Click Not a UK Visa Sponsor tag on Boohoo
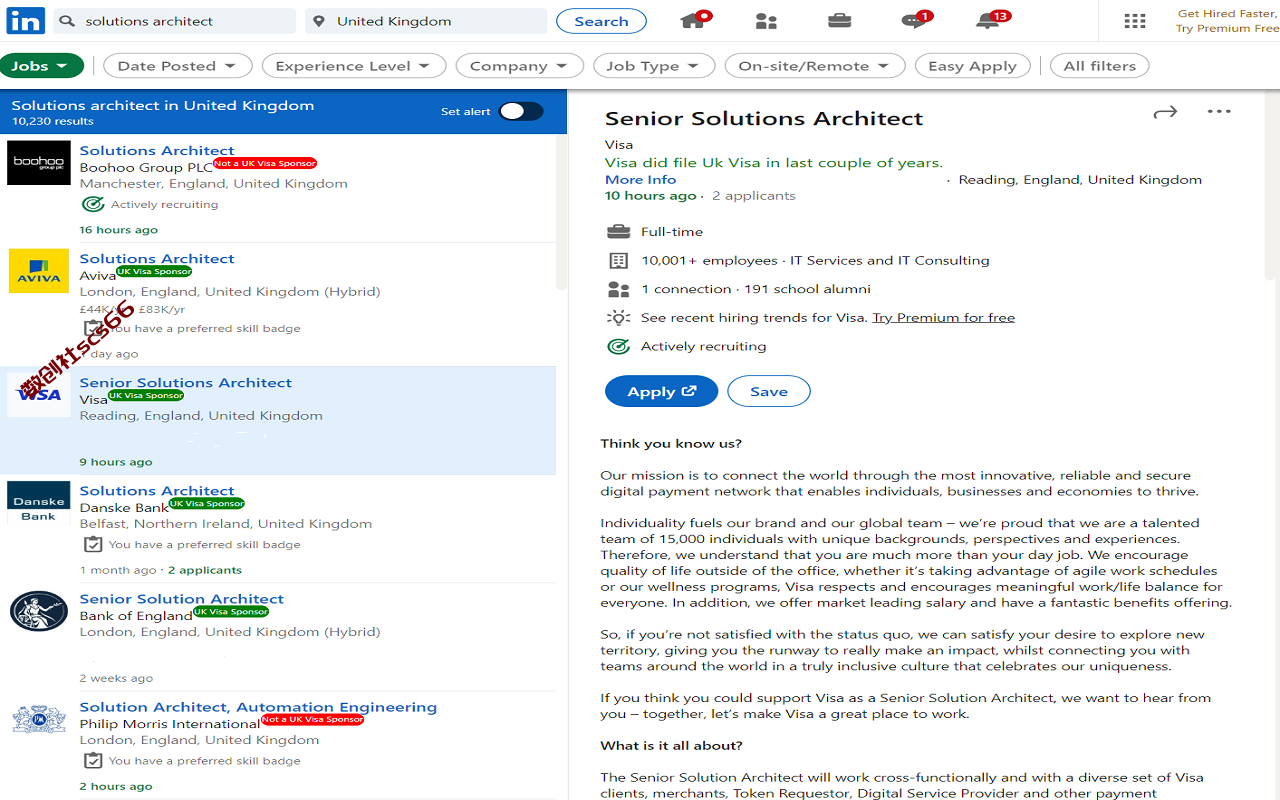Viewport: 1280px width, 800px height. (x=265, y=163)
